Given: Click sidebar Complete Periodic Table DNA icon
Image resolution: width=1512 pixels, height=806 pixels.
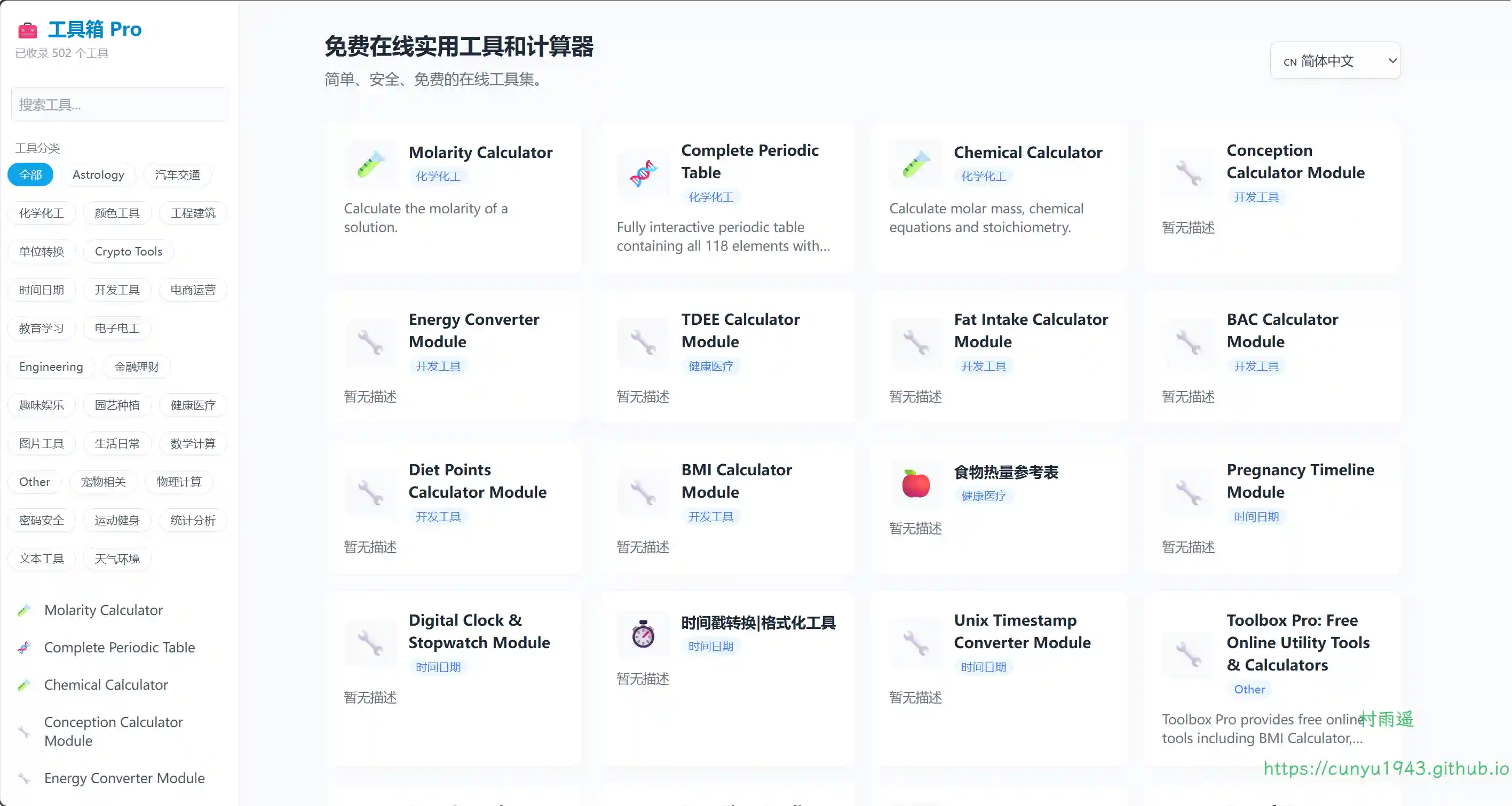Looking at the screenshot, I should (x=24, y=648).
